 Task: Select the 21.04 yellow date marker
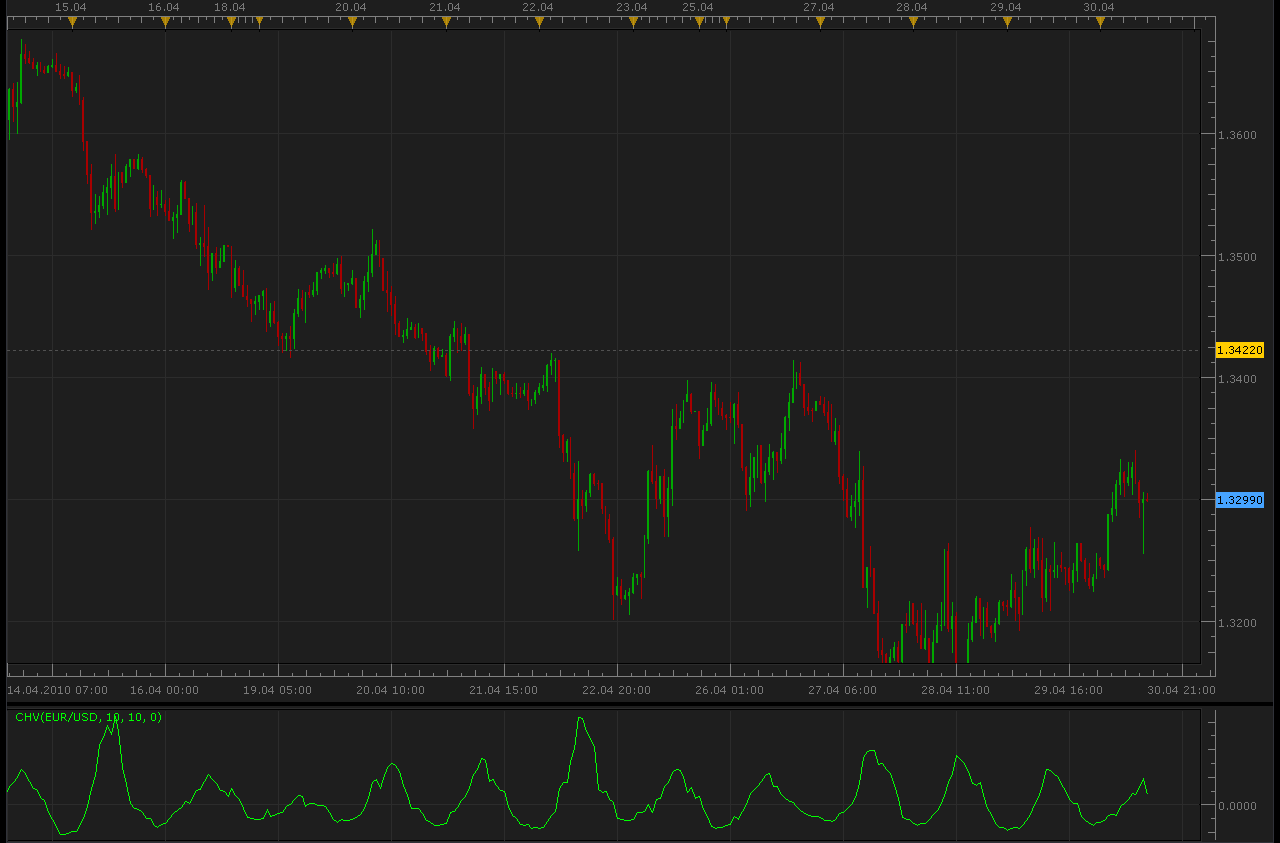pos(446,21)
